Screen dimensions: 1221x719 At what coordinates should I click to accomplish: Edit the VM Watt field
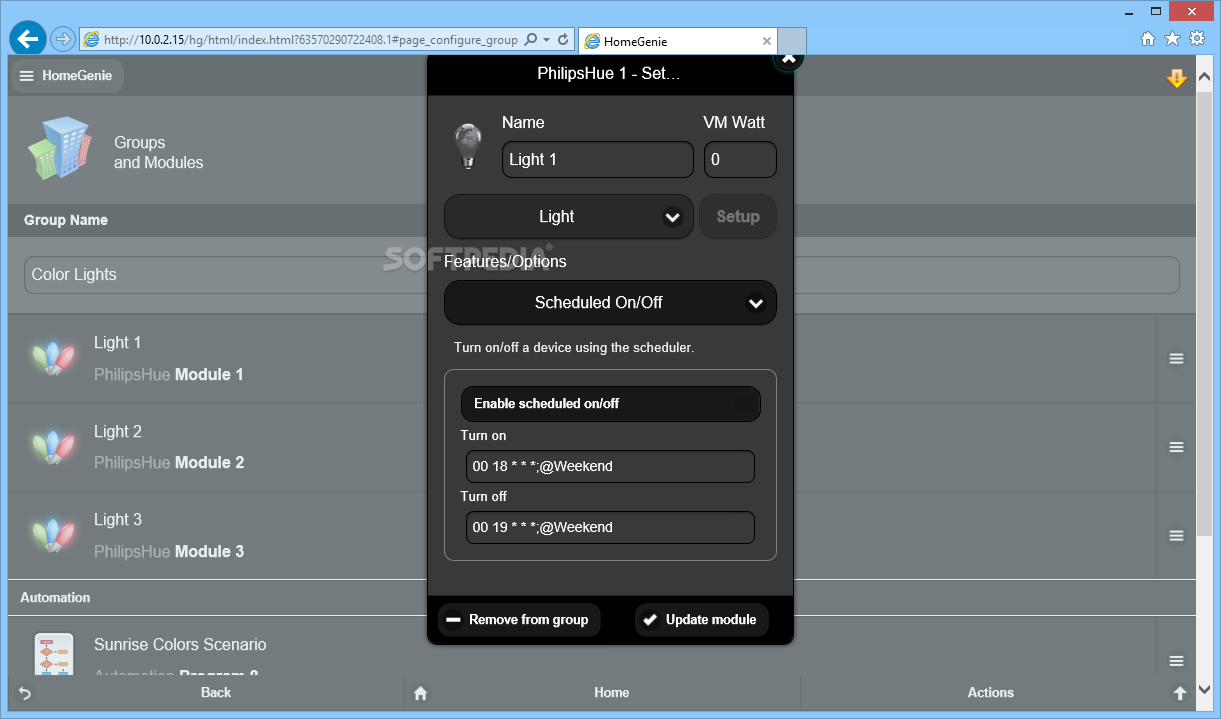(x=740, y=160)
